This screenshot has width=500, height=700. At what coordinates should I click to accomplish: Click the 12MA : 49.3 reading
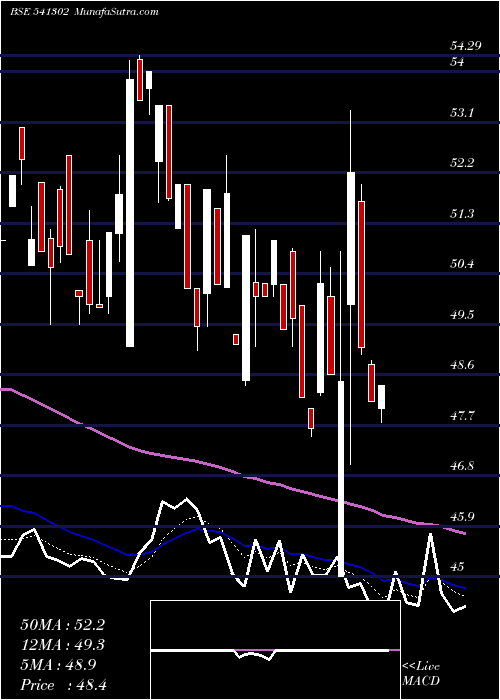[62, 645]
